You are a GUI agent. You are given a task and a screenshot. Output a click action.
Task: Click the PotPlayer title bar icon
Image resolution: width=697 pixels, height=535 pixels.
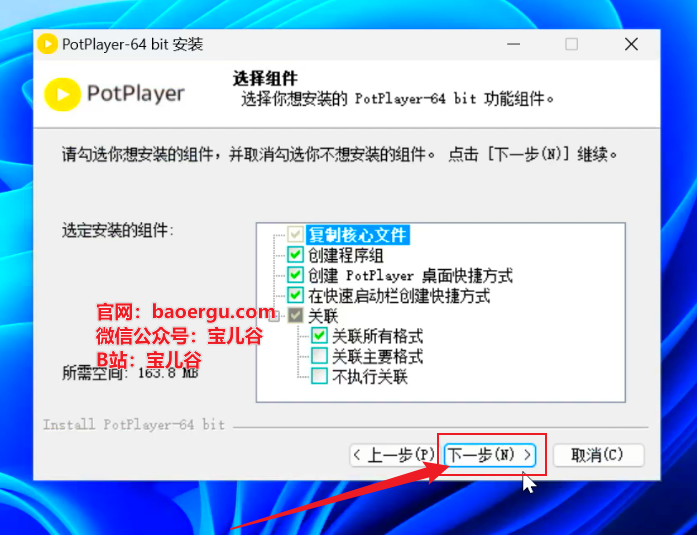pyautogui.click(x=47, y=44)
